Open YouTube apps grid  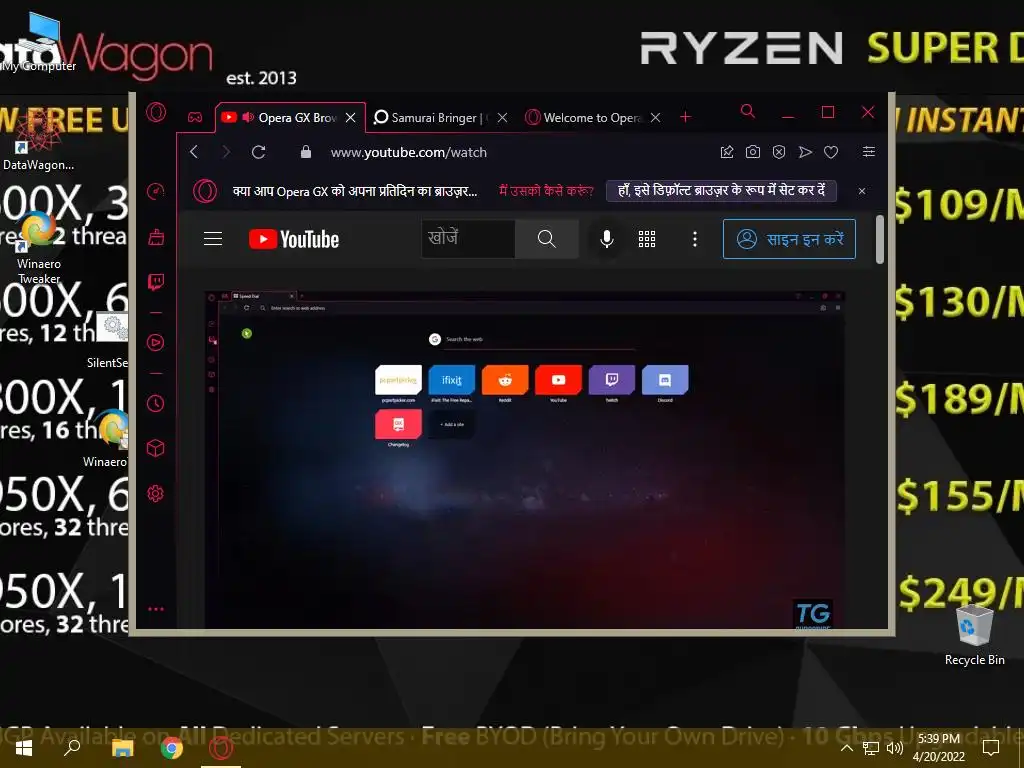click(647, 239)
